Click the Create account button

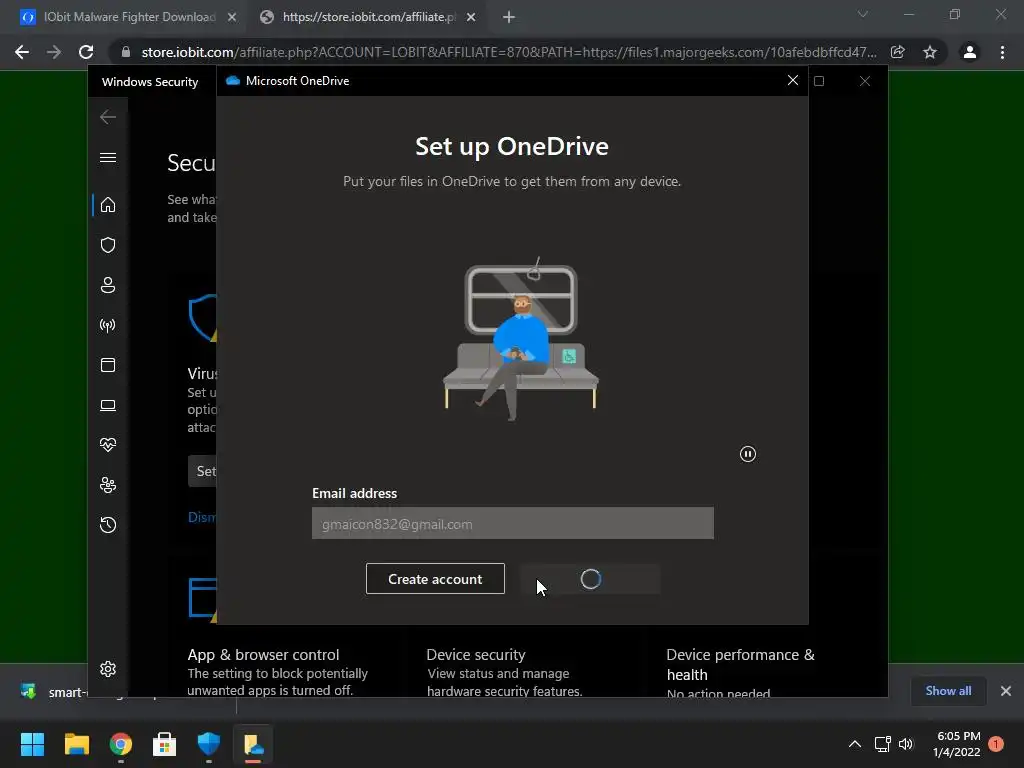pyautogui.click(x=435, y=579)
